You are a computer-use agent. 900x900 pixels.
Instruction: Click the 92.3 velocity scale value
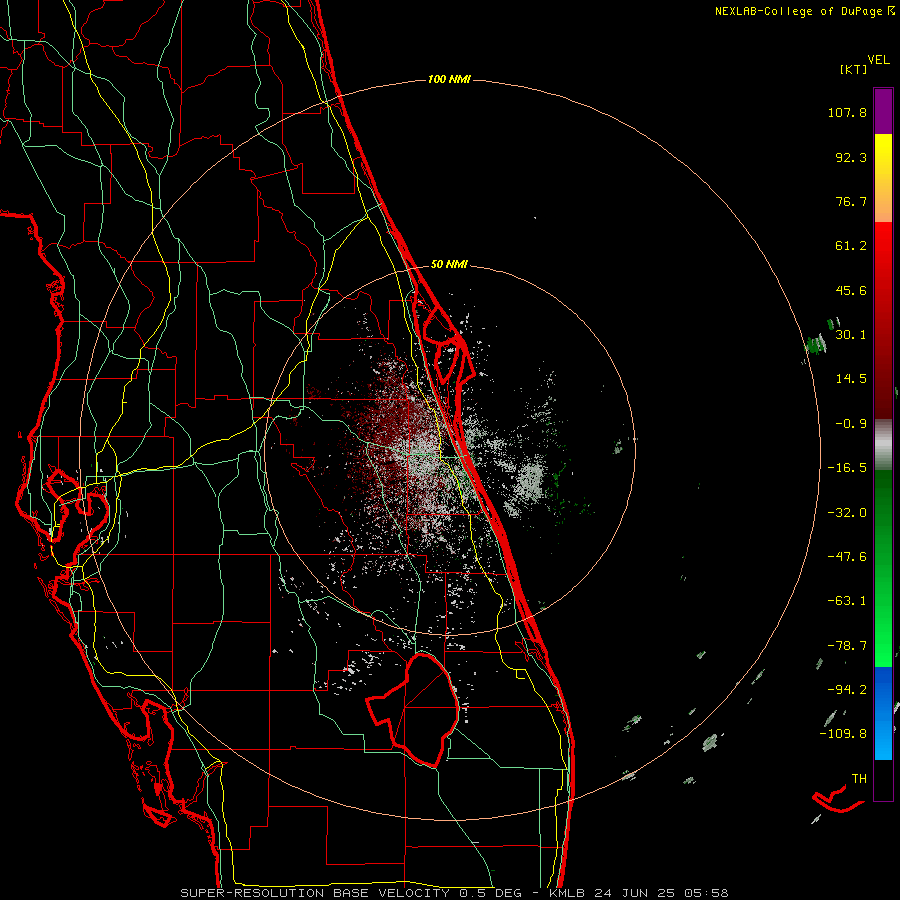851,157
